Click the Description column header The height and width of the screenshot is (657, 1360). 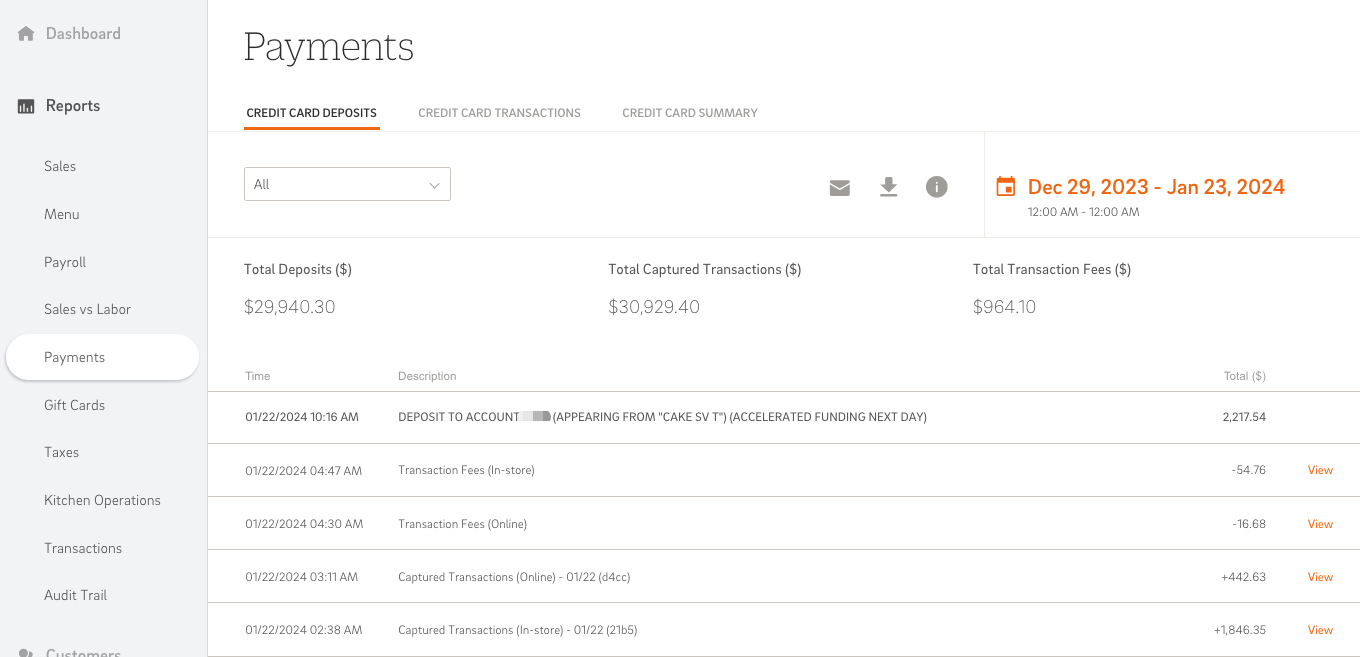427,376
